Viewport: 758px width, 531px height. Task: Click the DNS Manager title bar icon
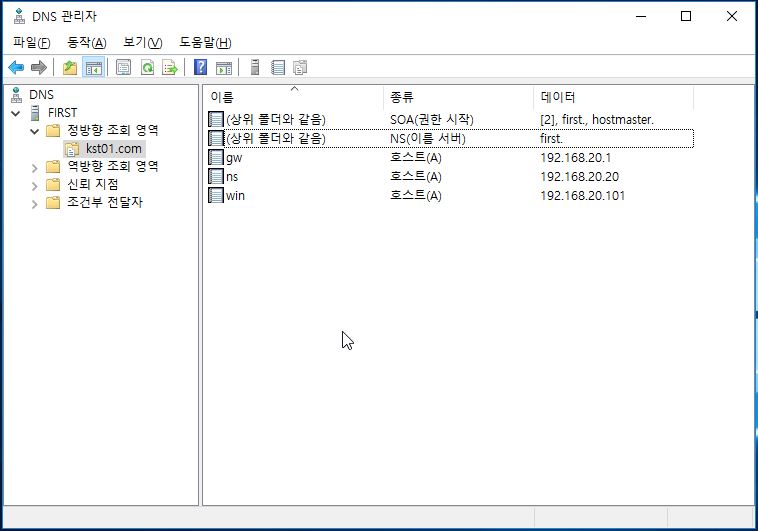(19, 16)
